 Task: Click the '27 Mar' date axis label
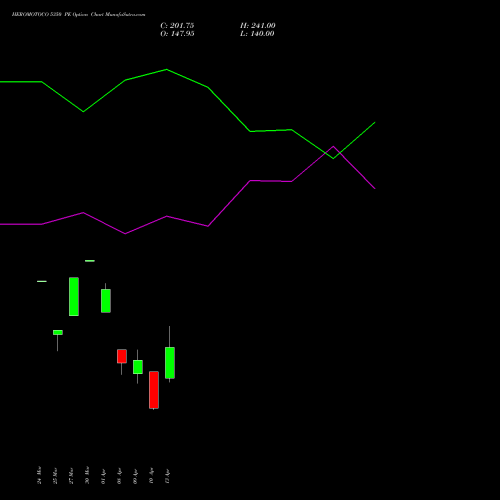71,476
